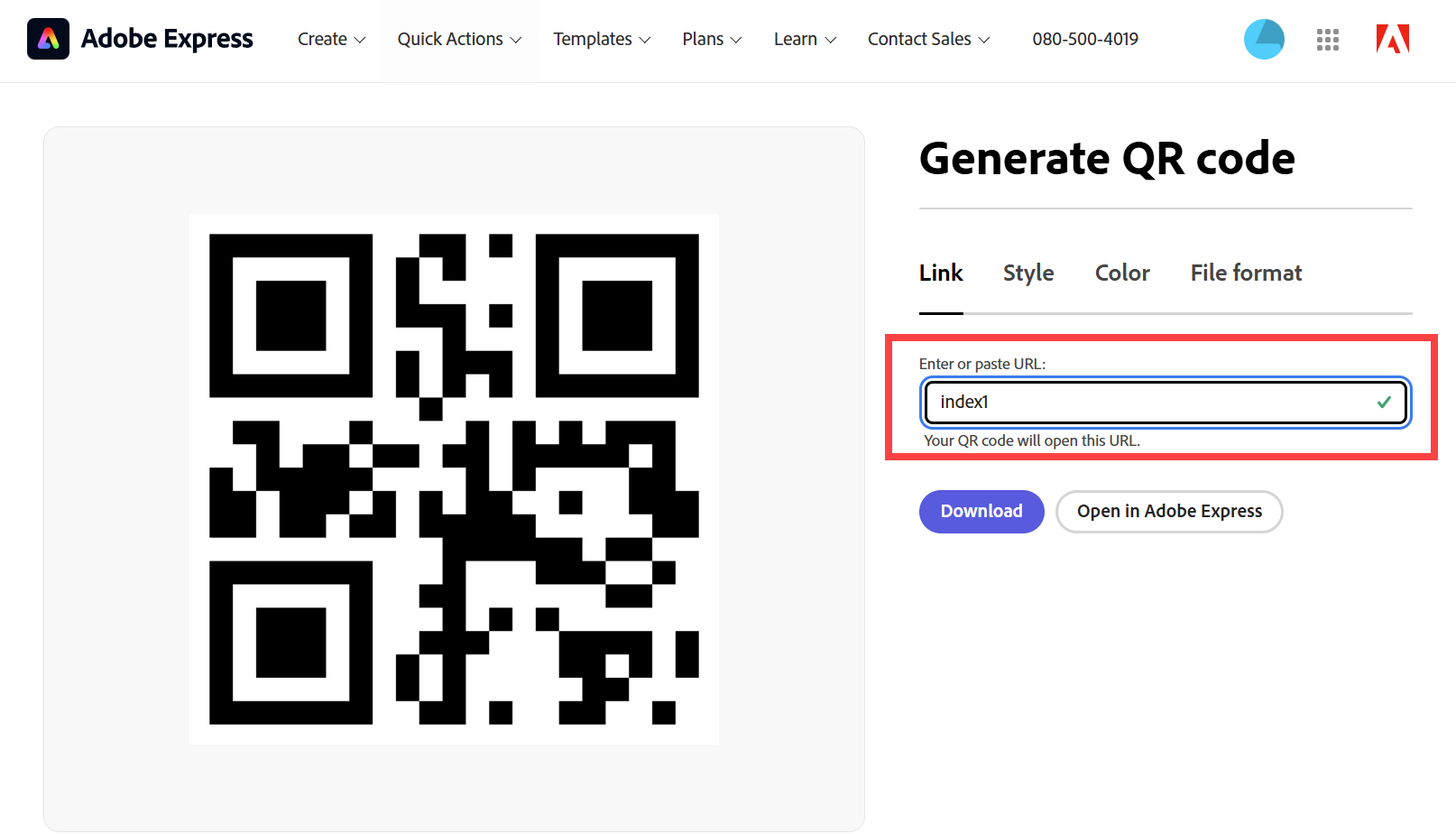Expand the Contact Sales dropdown
The width and height of the screenshot is (1456, 834).
pos(928,39)
